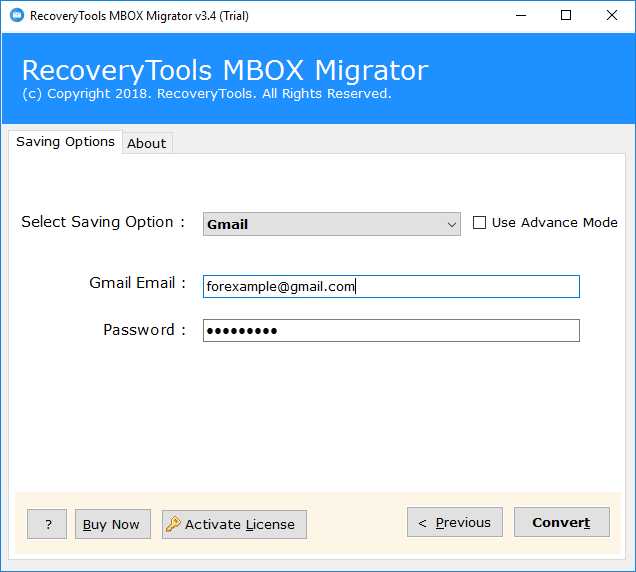Go back with the Previous button
This screenshot has width=636, height=572.
[455, 522]
